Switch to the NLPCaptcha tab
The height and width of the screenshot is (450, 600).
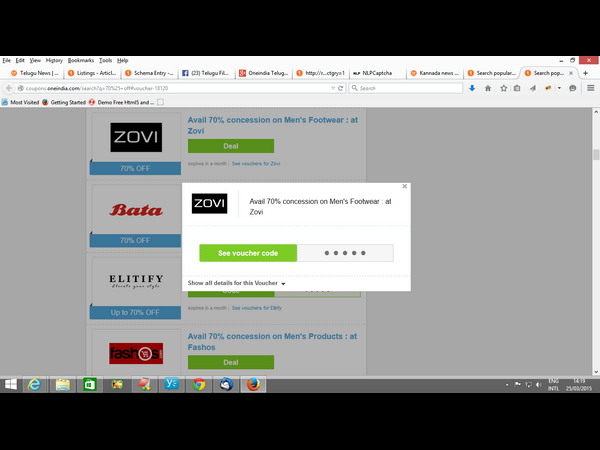pyautogui.click(x=378, y=73)
